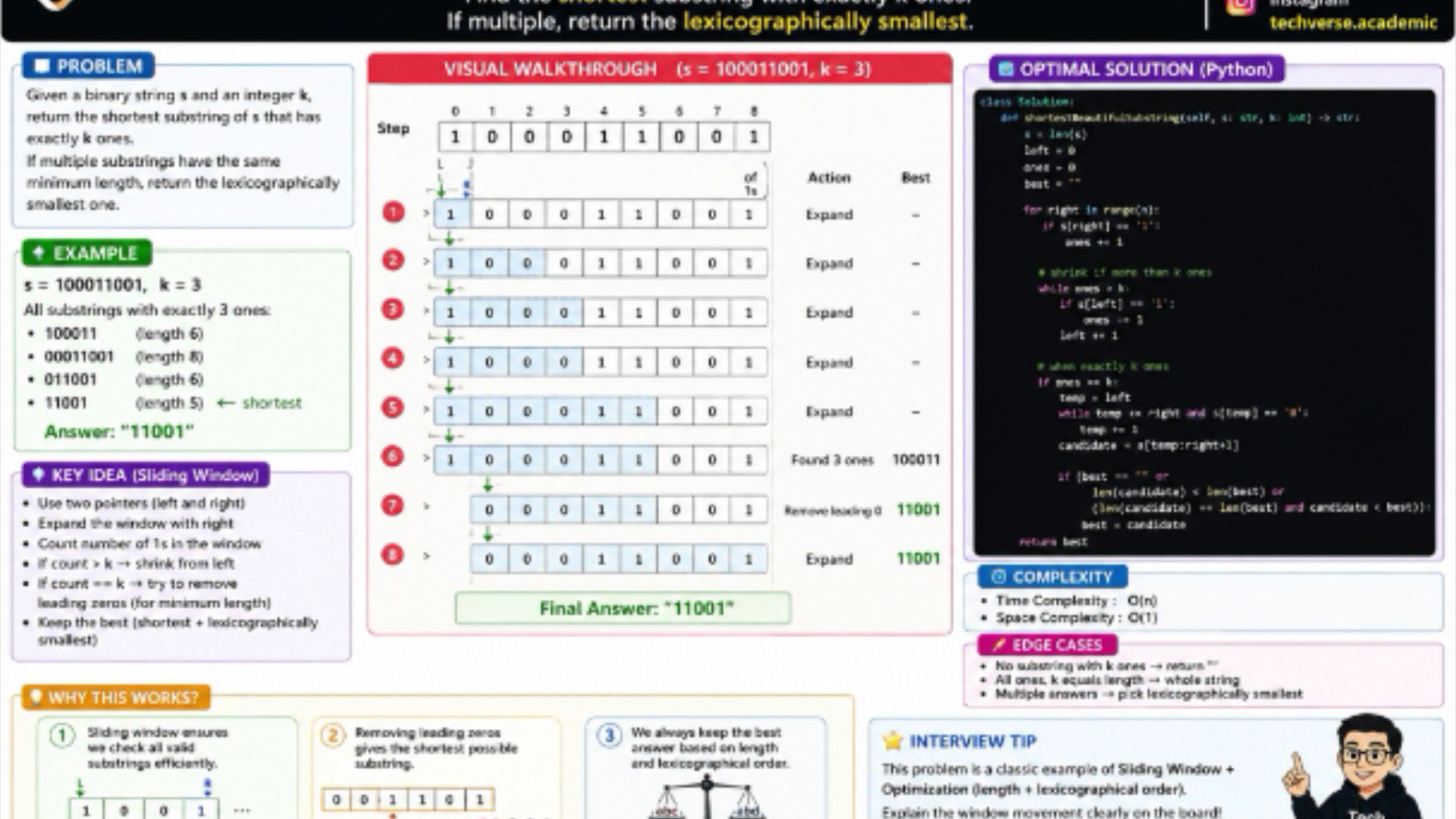Click the "for right in range(n):" code line
The height and width of the screenshot is (819, 1456).
tap(1090, 210)
